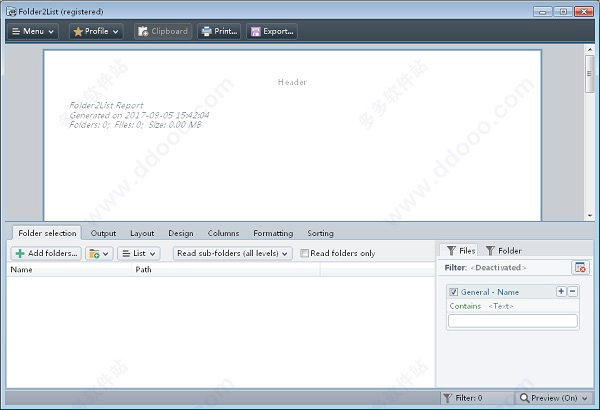Enable Read folders only checkbox
Screen dimensions: 600x410
[x=304, y=253]
